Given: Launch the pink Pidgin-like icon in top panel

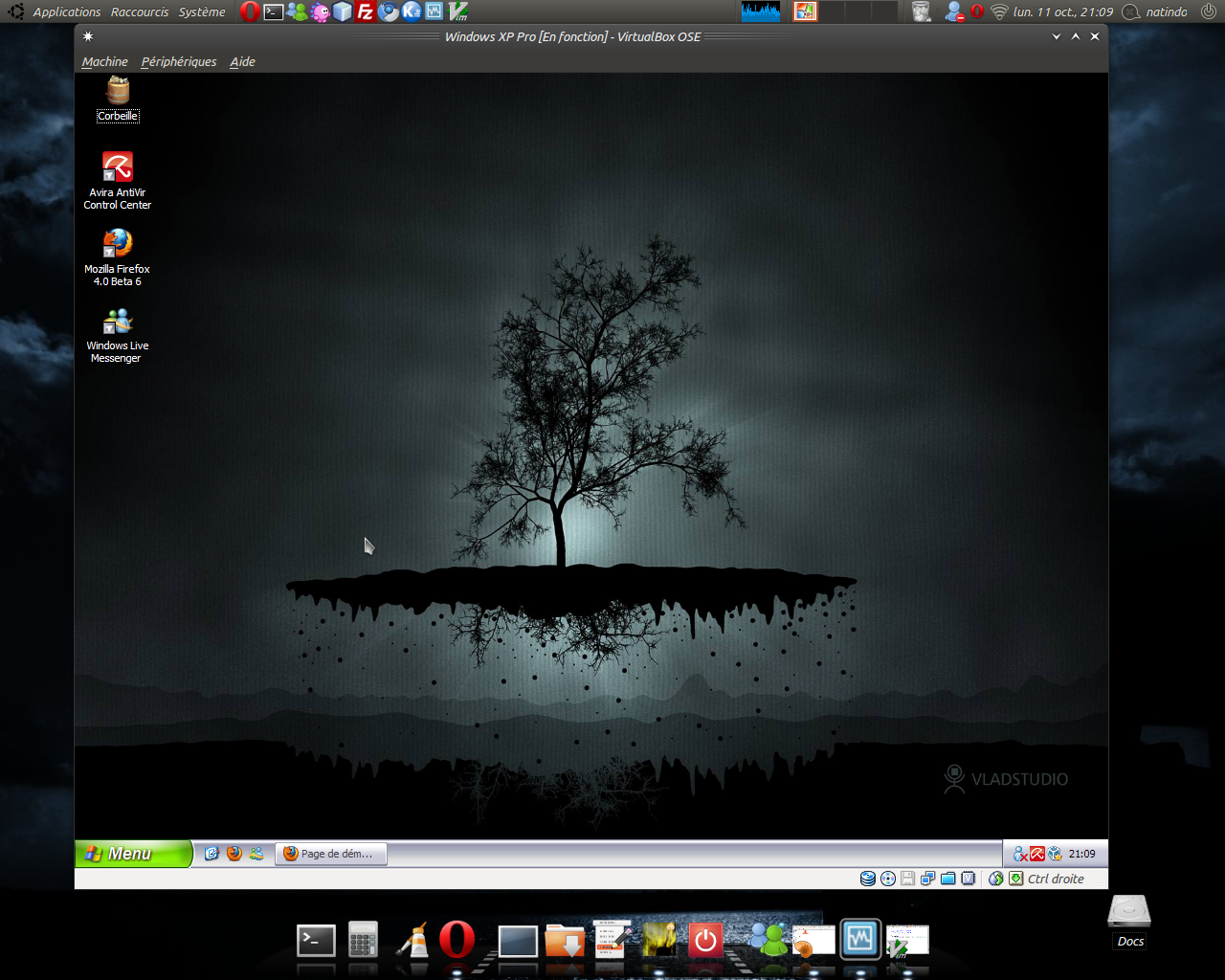Looking at the screenshot, I should (x=320, y=11).
